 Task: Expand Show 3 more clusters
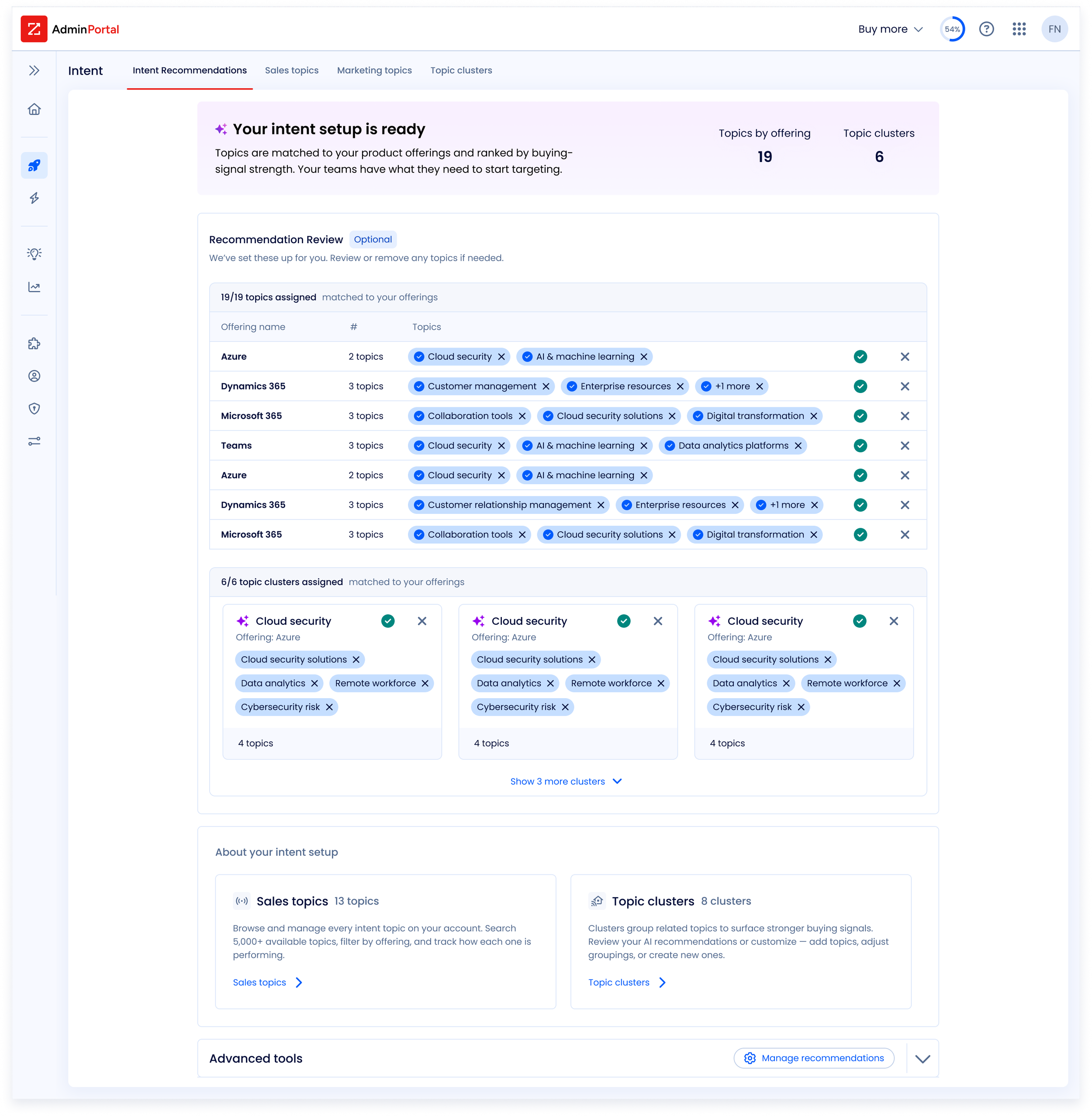point(566,781)
